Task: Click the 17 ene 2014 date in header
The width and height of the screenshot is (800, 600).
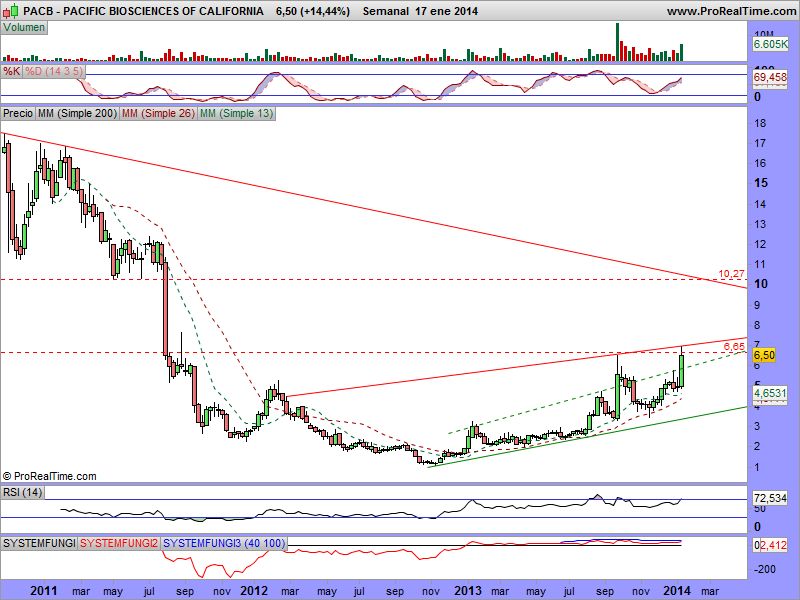Action: point(446,11)
